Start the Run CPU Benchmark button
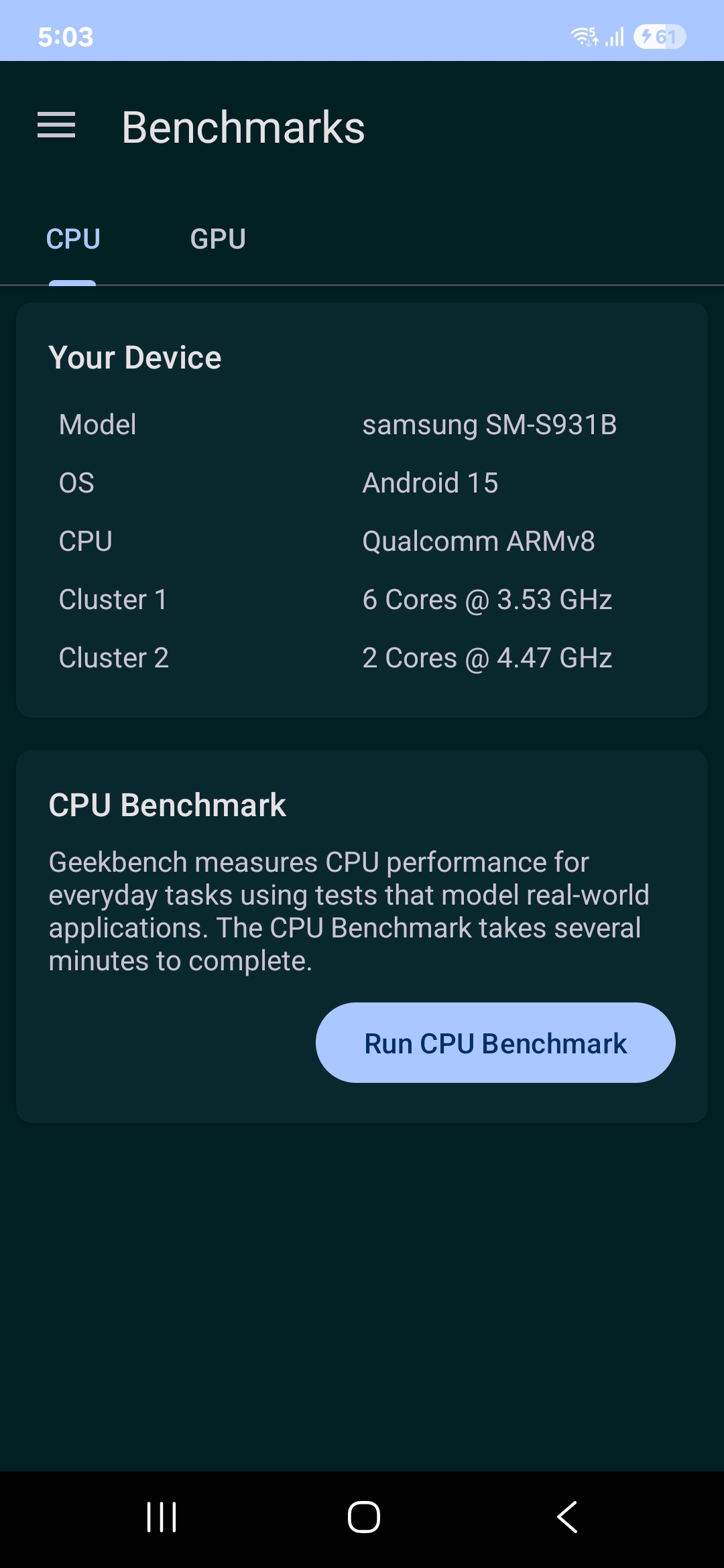 click(x=495, y=1043)
